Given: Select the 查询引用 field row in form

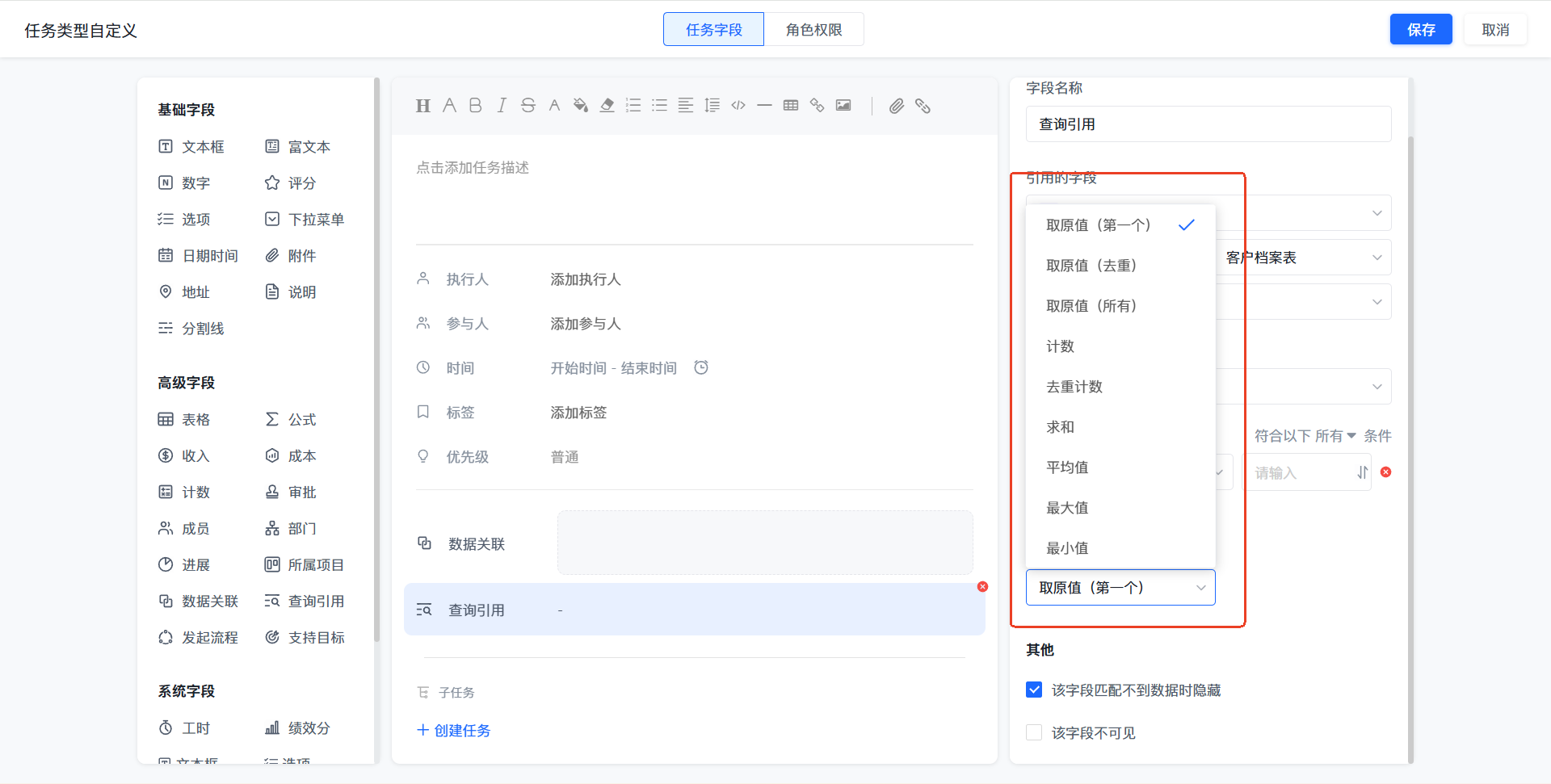Looking at the screenshot, I should [x=695, y=610].
